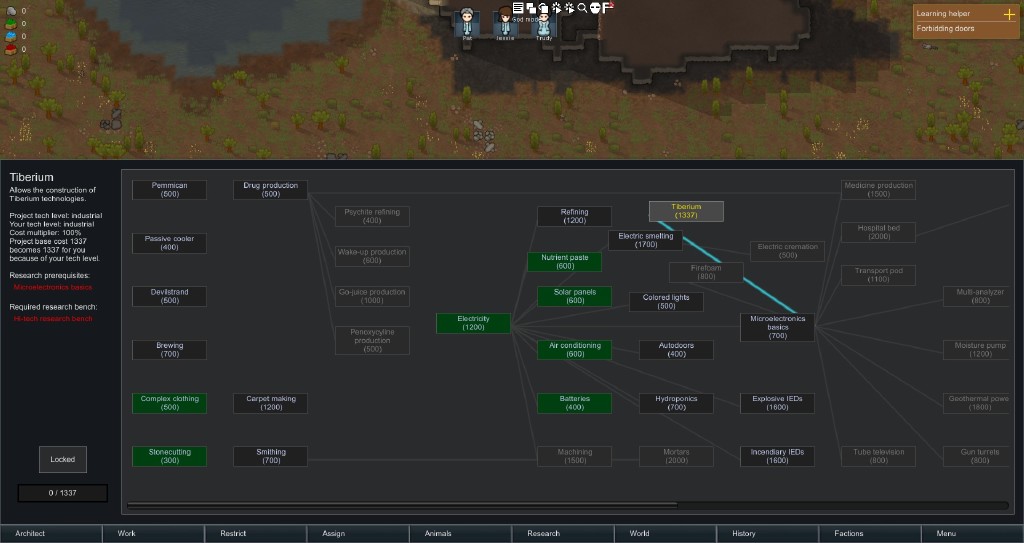Select the Stonecutting research node
Image resolution: width=1024 pixels, height=543 pixels.
coord(169,456)
